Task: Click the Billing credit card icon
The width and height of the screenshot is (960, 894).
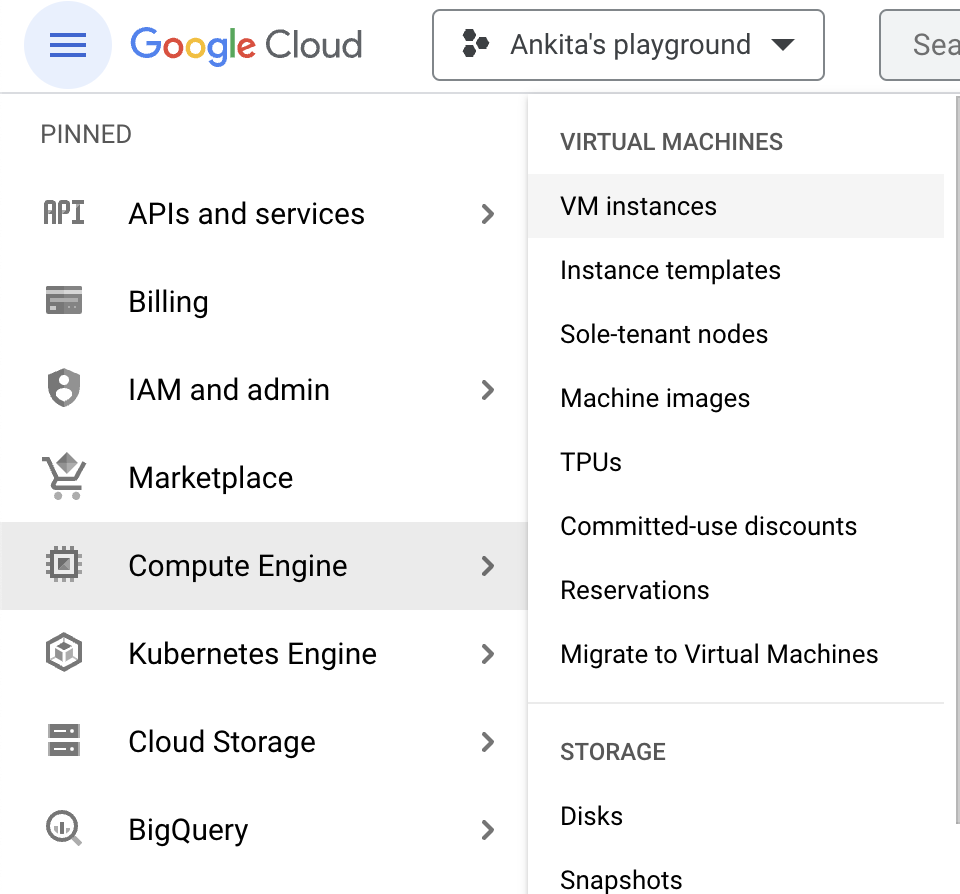Action: (65, 301)
